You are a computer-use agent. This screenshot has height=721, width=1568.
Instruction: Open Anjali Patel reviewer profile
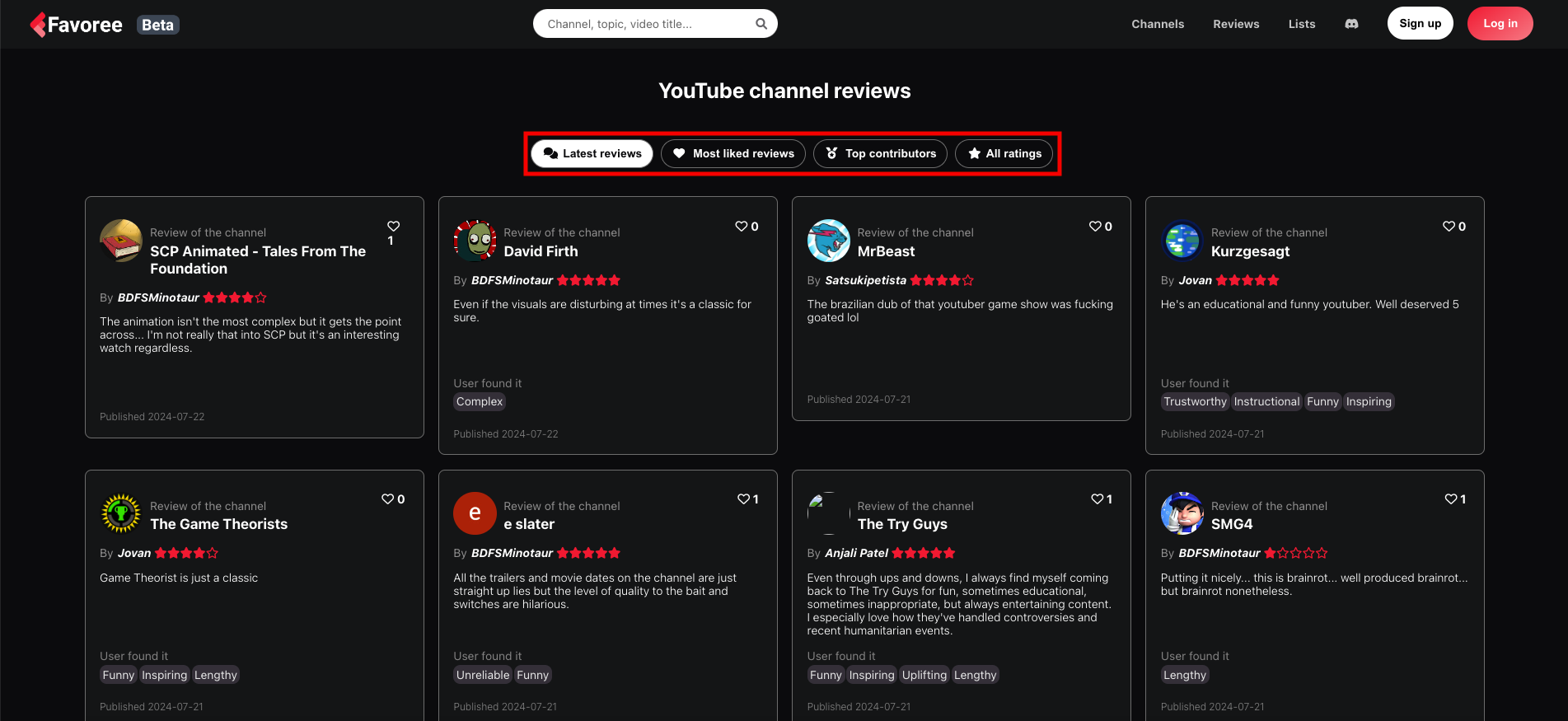click(x=856, y=553)
